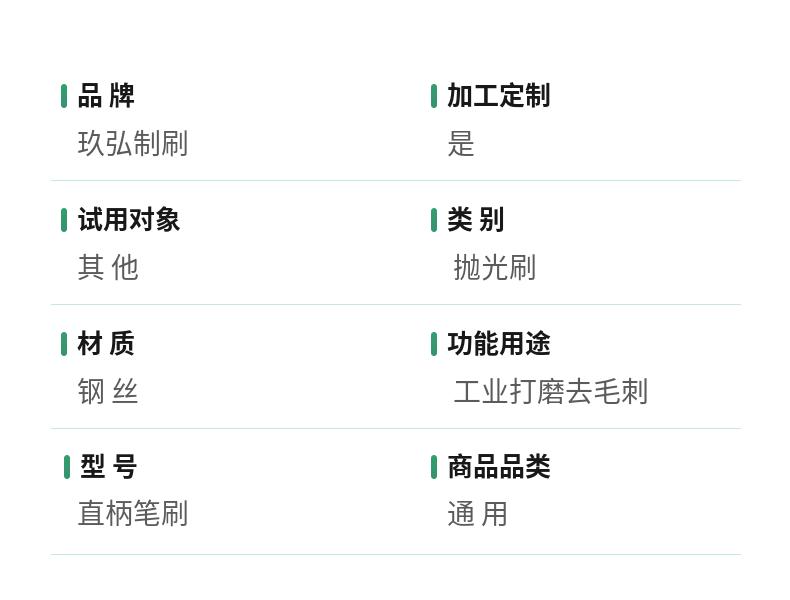Click the green marker beside 型号

pyautogui.click(x=67, y=467)
